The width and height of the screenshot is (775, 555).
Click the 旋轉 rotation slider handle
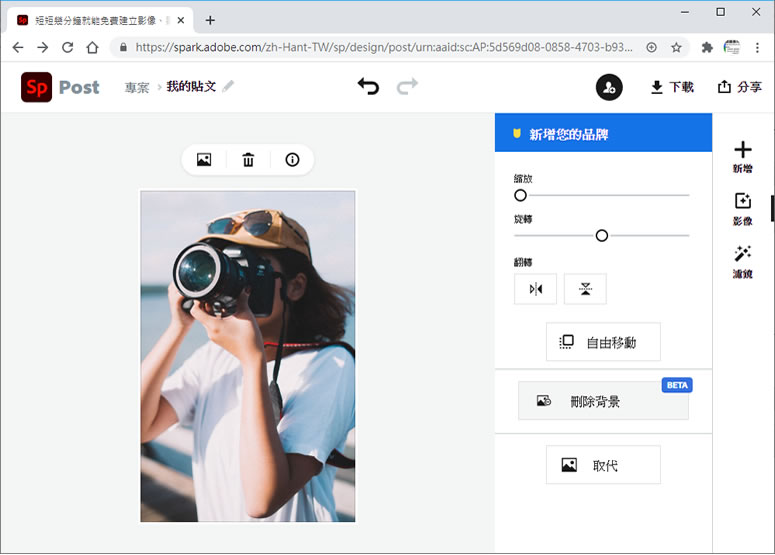[602, 236]
